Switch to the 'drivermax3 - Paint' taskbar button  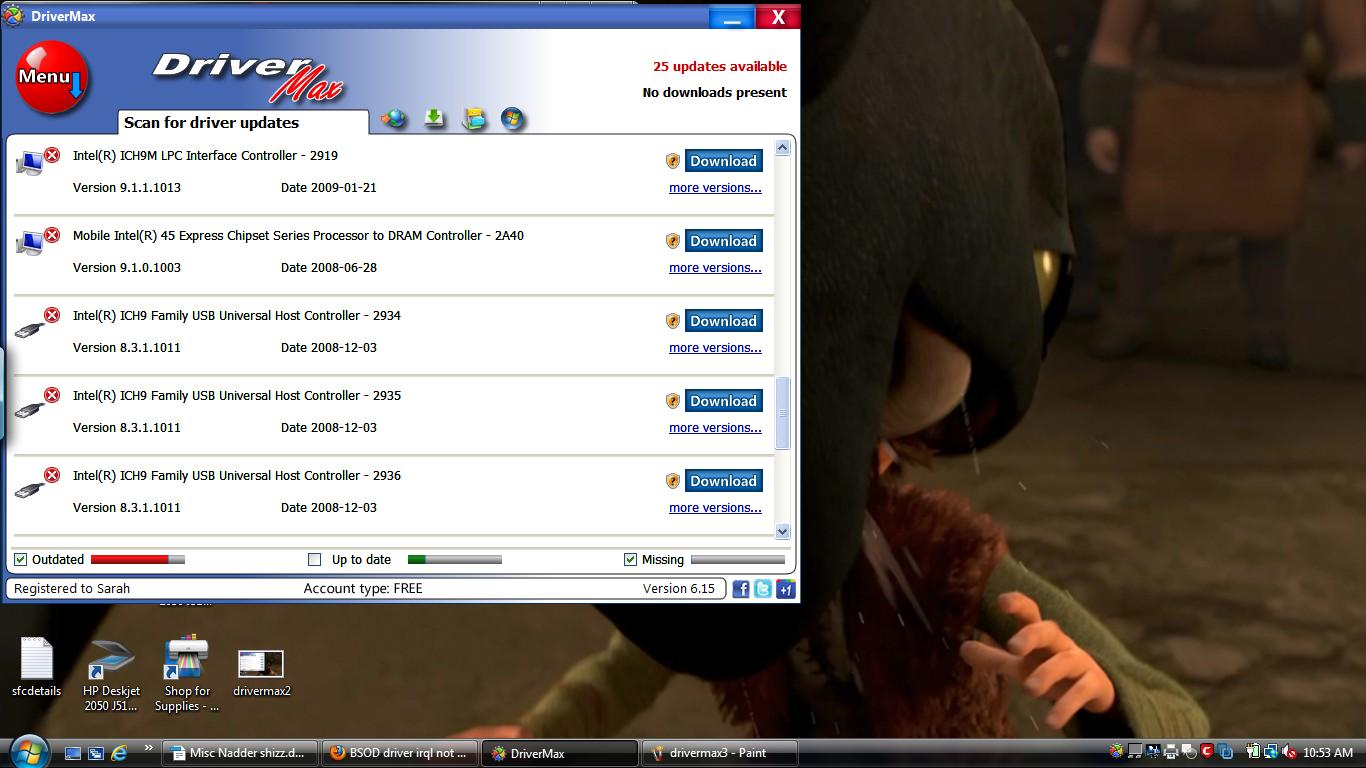click(720, 753)
